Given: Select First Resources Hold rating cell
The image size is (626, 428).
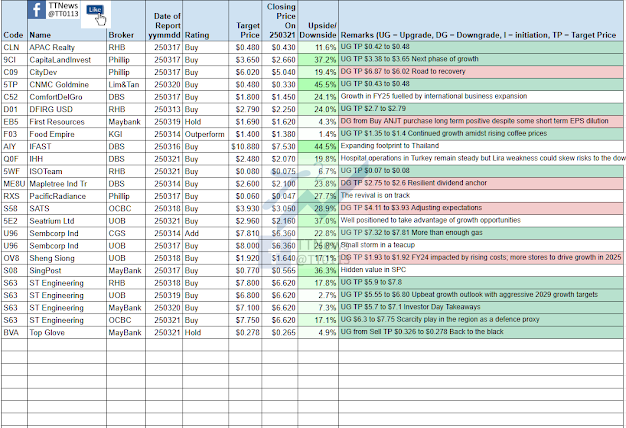Looking at the screenshot, I should 205,122.
